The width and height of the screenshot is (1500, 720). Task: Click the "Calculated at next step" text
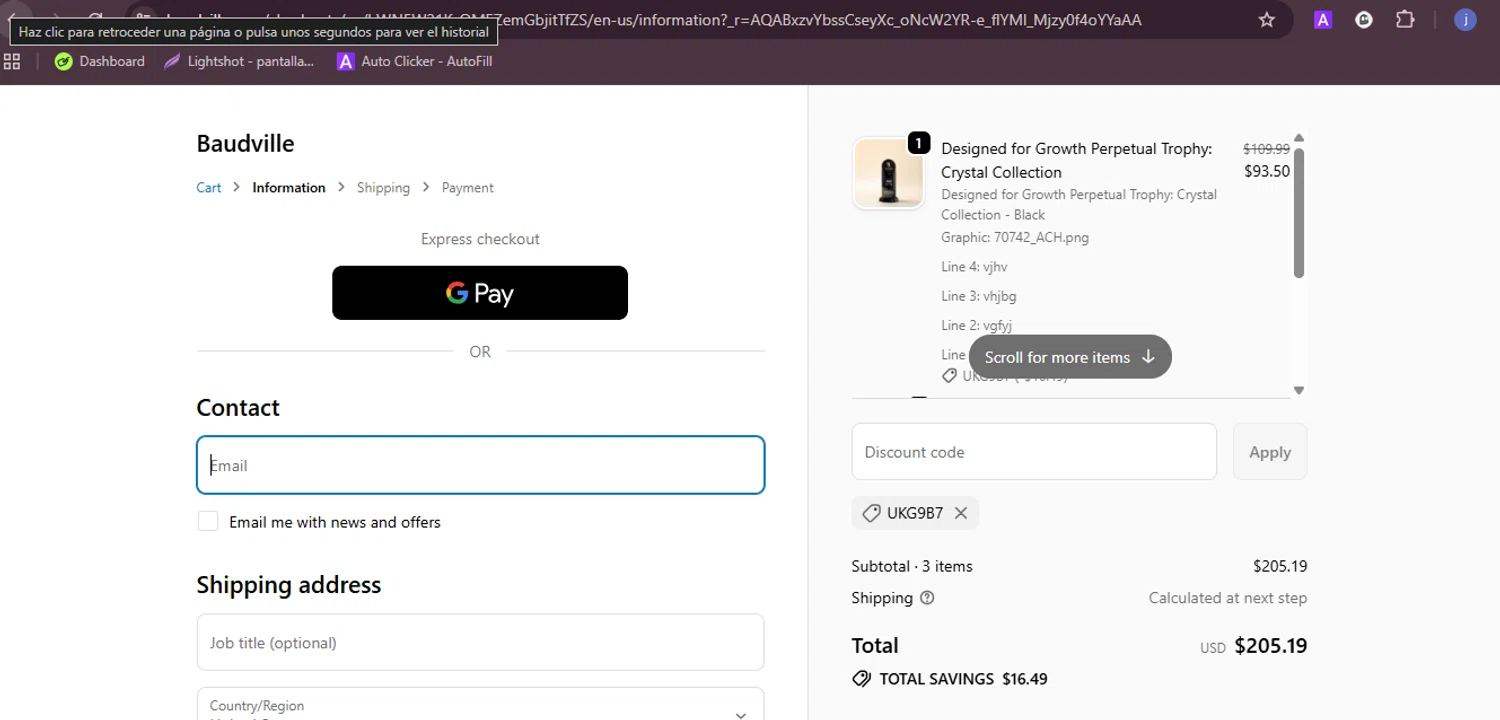[1228, 598]
